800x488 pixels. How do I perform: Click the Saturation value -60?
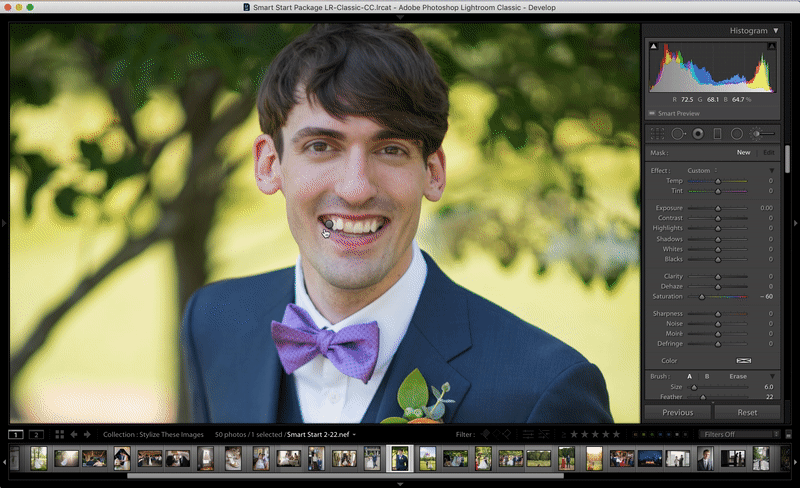766,297
